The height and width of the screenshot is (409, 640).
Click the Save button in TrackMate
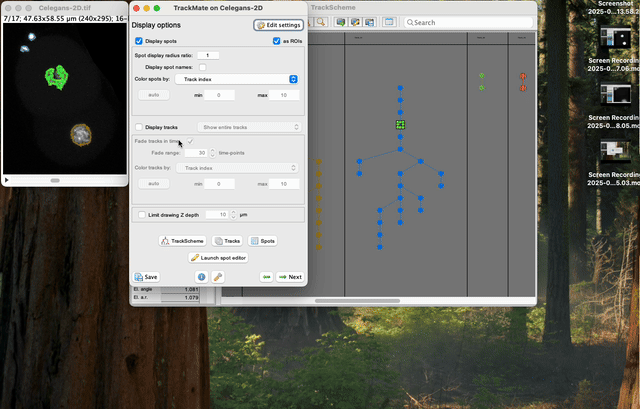pyautogui.click(x=146, y=277)
